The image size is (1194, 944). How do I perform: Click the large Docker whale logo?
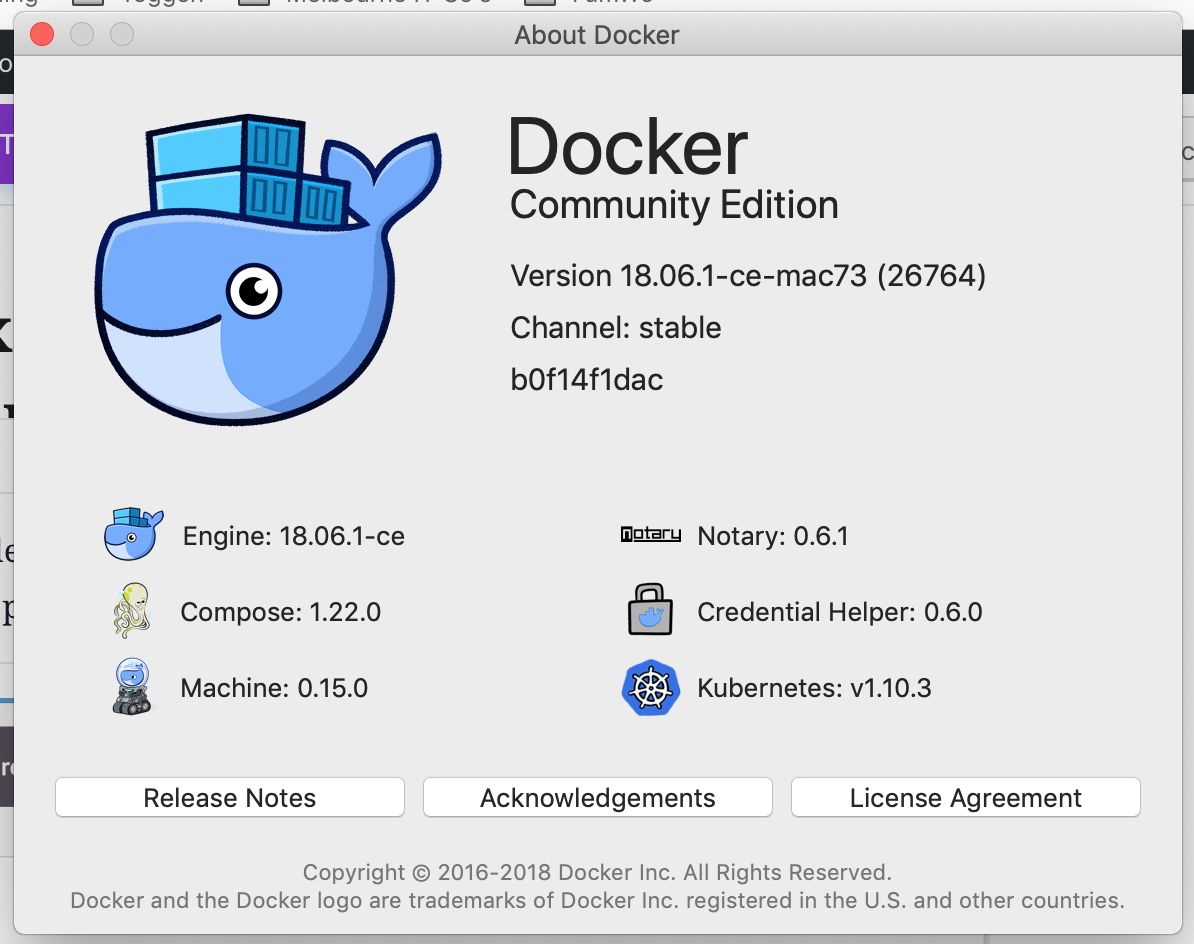[268, 269]
